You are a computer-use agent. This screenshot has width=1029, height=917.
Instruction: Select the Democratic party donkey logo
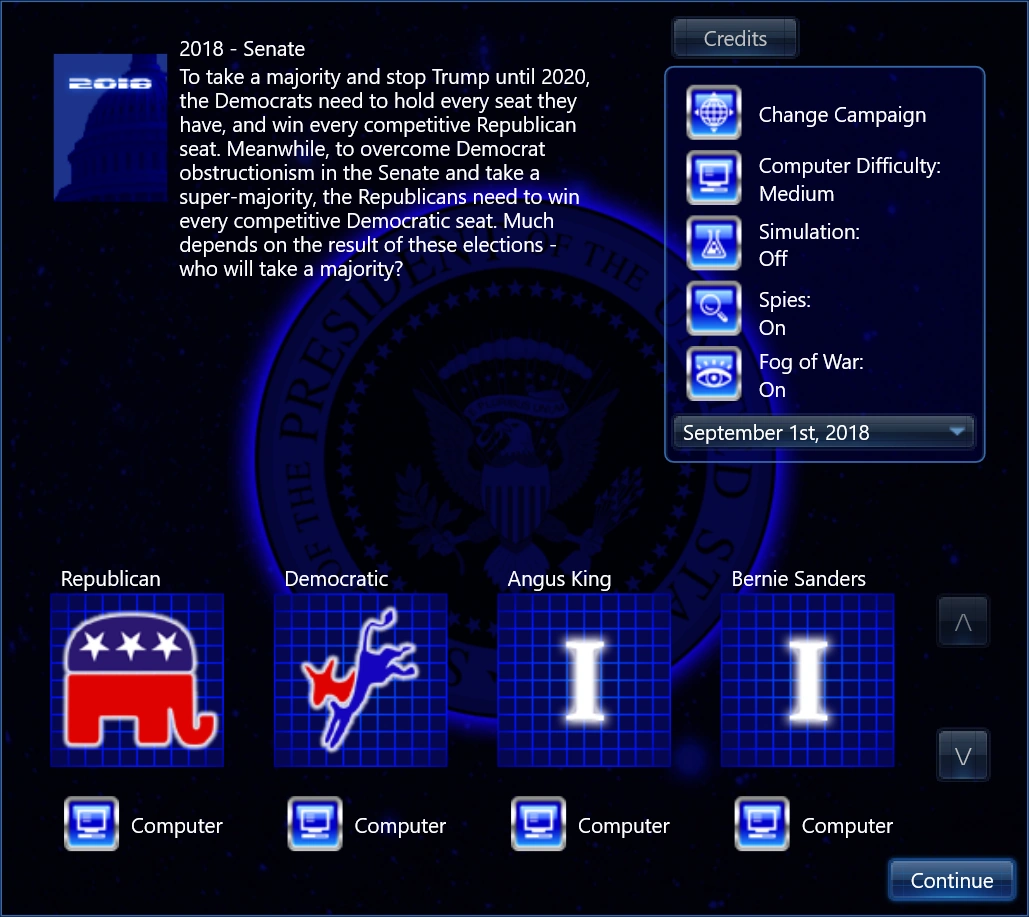click(x=360, y=680)
